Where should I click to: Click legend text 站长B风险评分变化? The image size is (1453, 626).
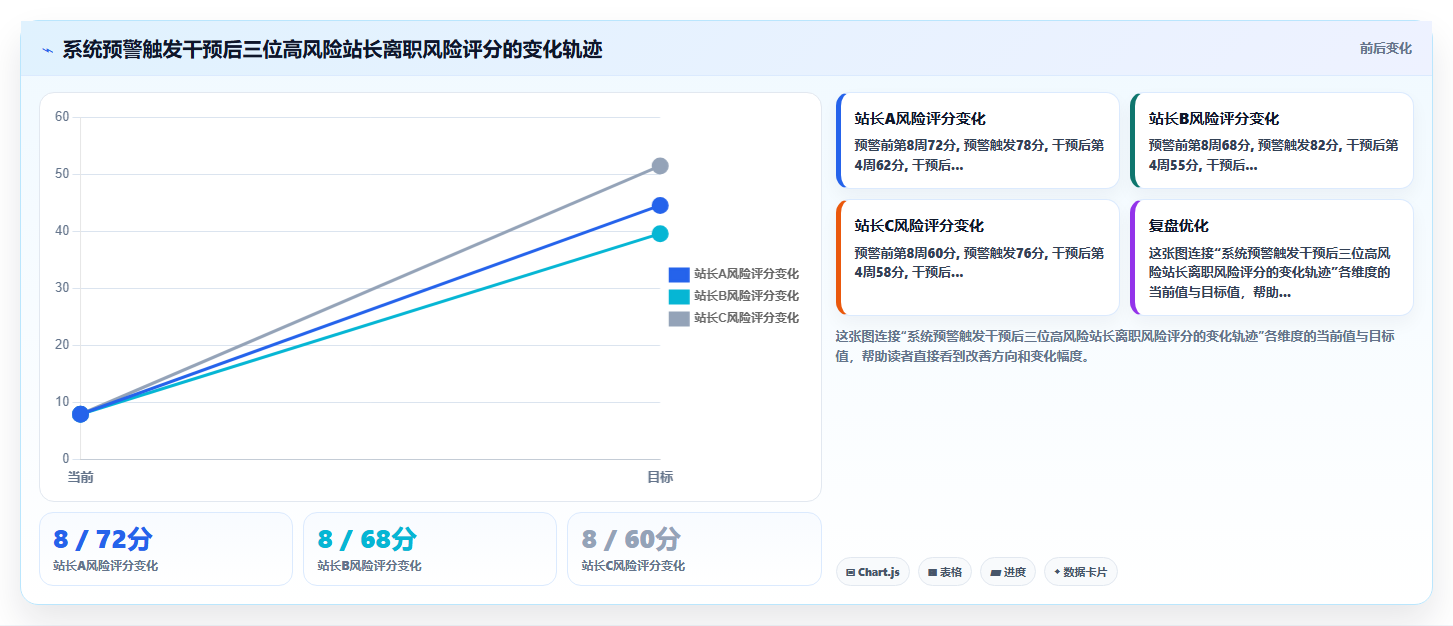[x=746, y=296]
